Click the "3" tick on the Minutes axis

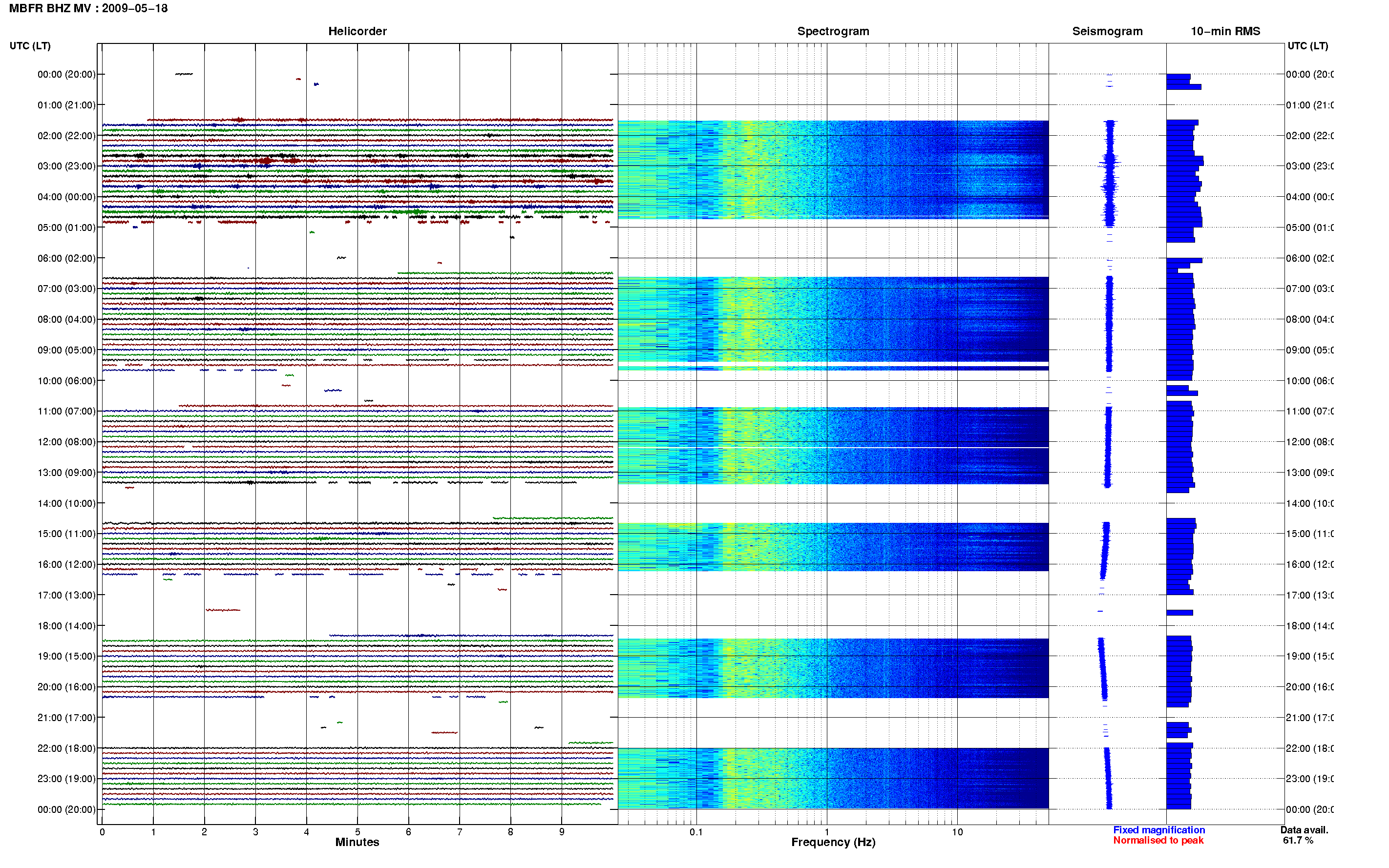[255, 832]
